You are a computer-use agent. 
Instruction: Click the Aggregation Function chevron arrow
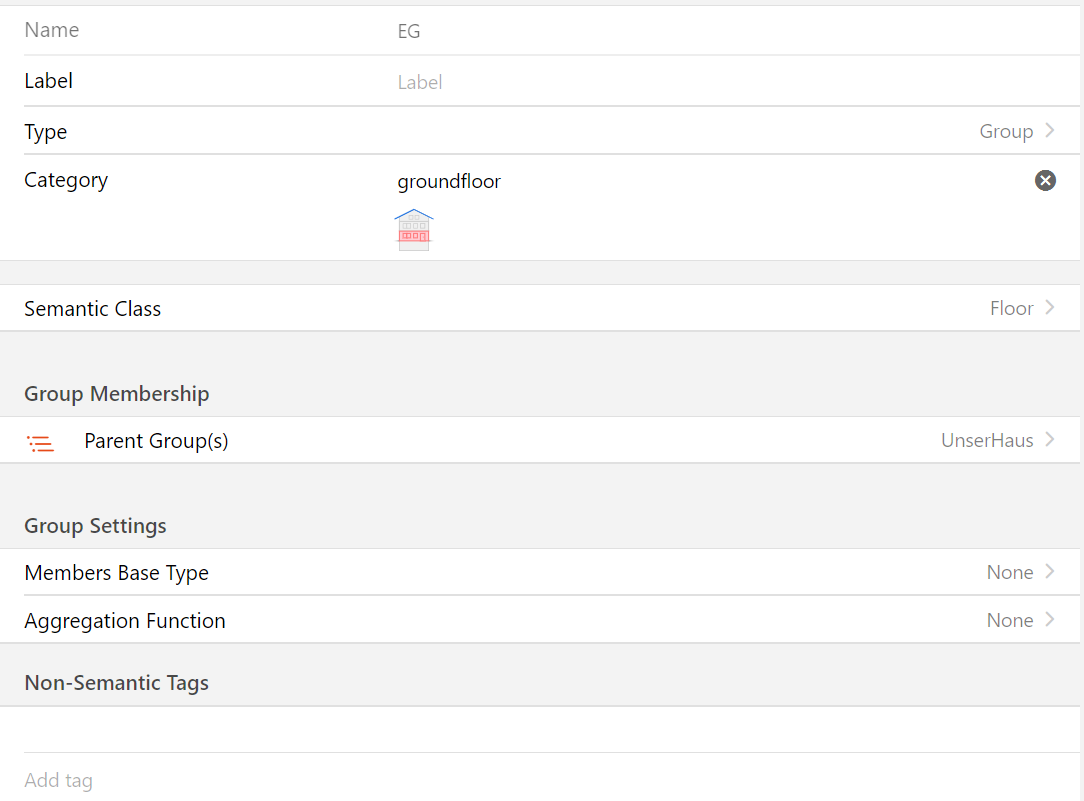click(x=1050, y=620)
